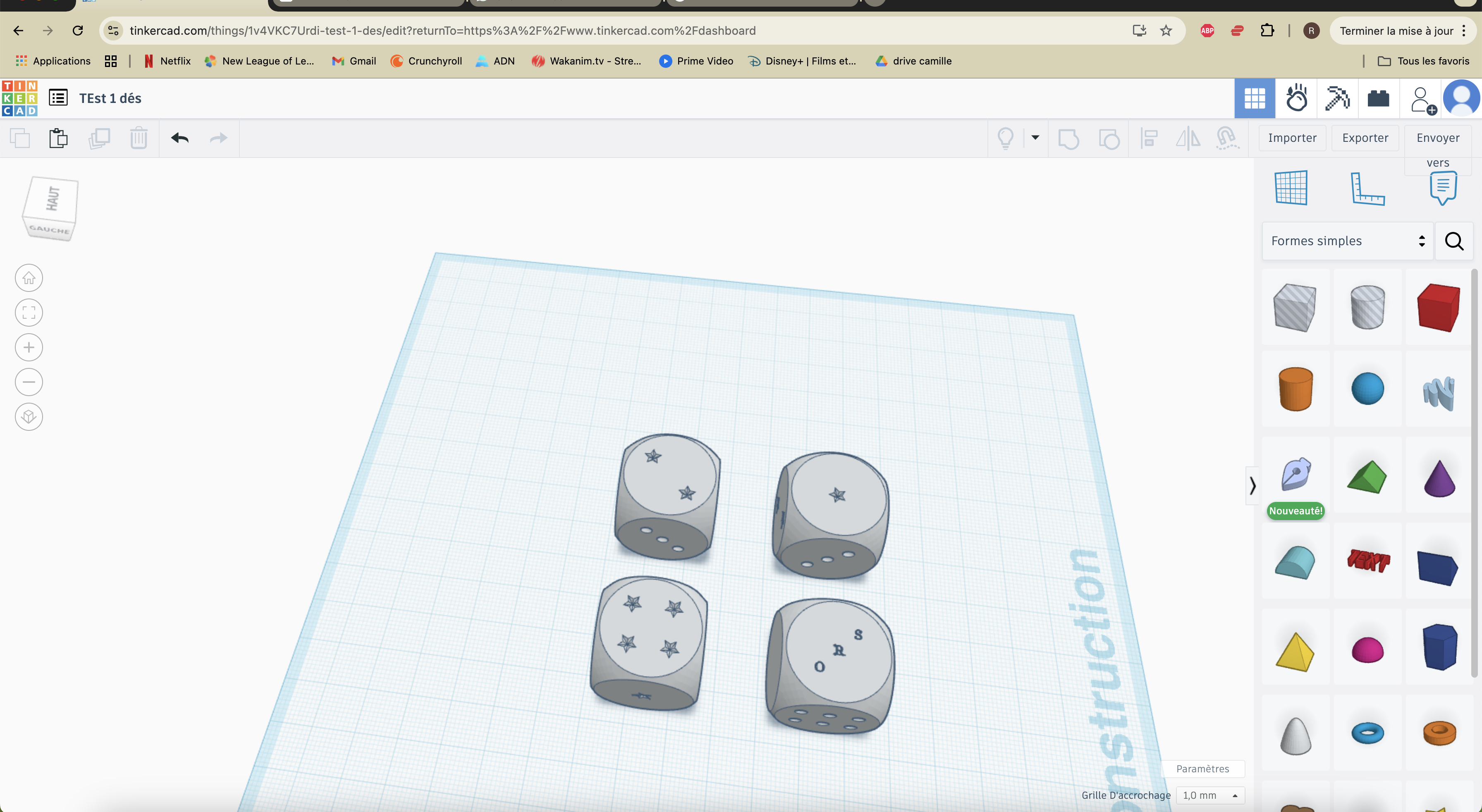
Task: Click the Duplicate and repeat icon
Action: 99,138
